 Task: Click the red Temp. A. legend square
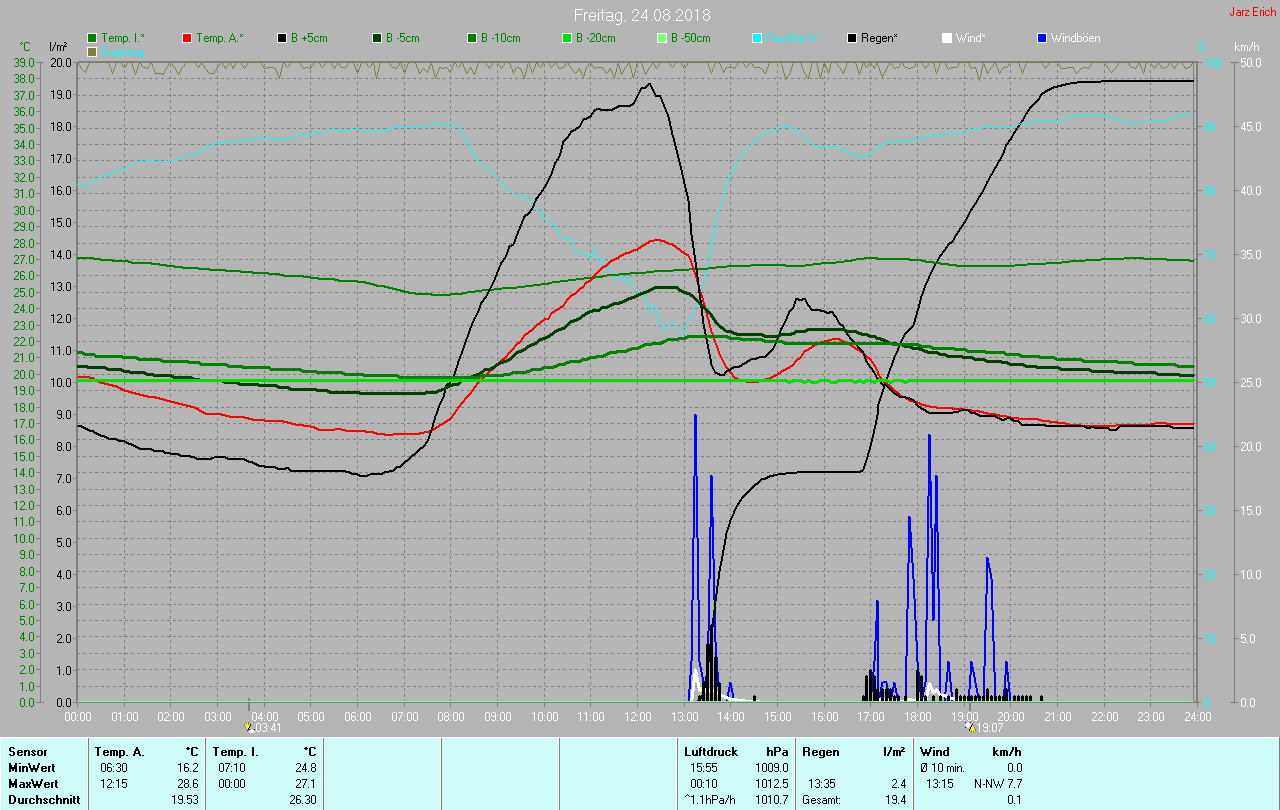187,38
